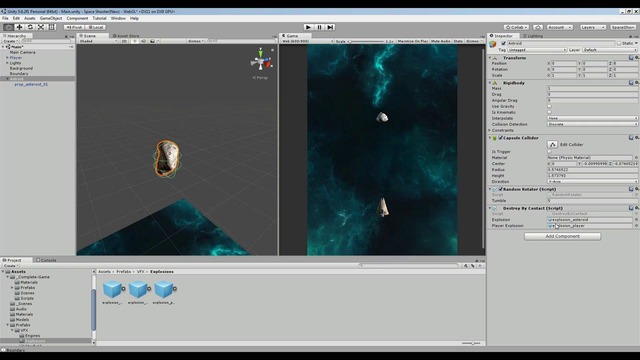Open the File menu
This screenshot has height=360, width=640.
[x=5, y=18]
